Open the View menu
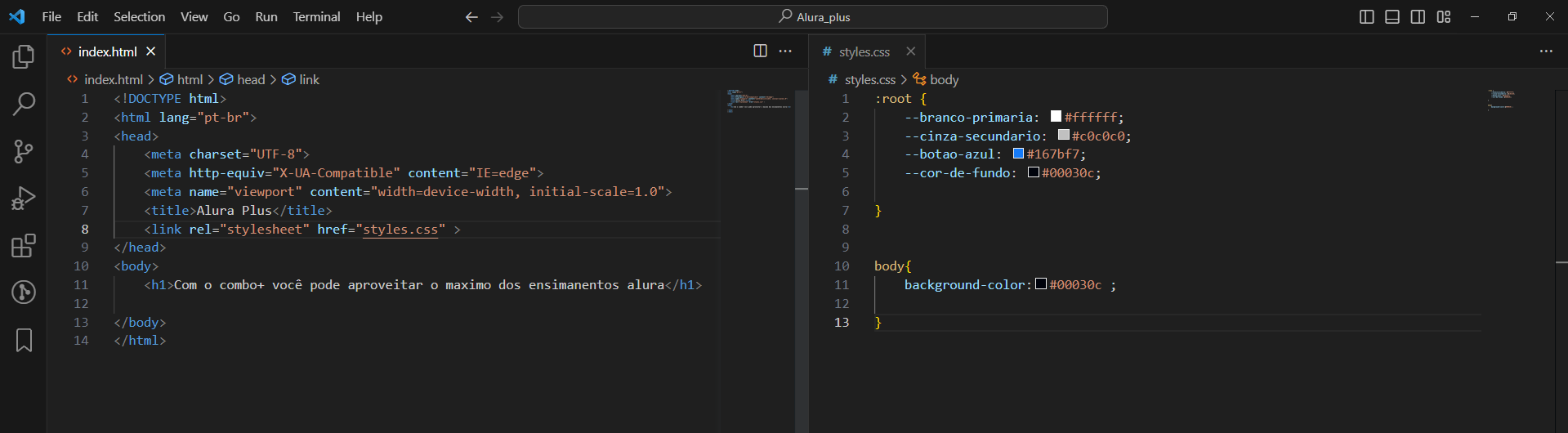 (194, 16)
